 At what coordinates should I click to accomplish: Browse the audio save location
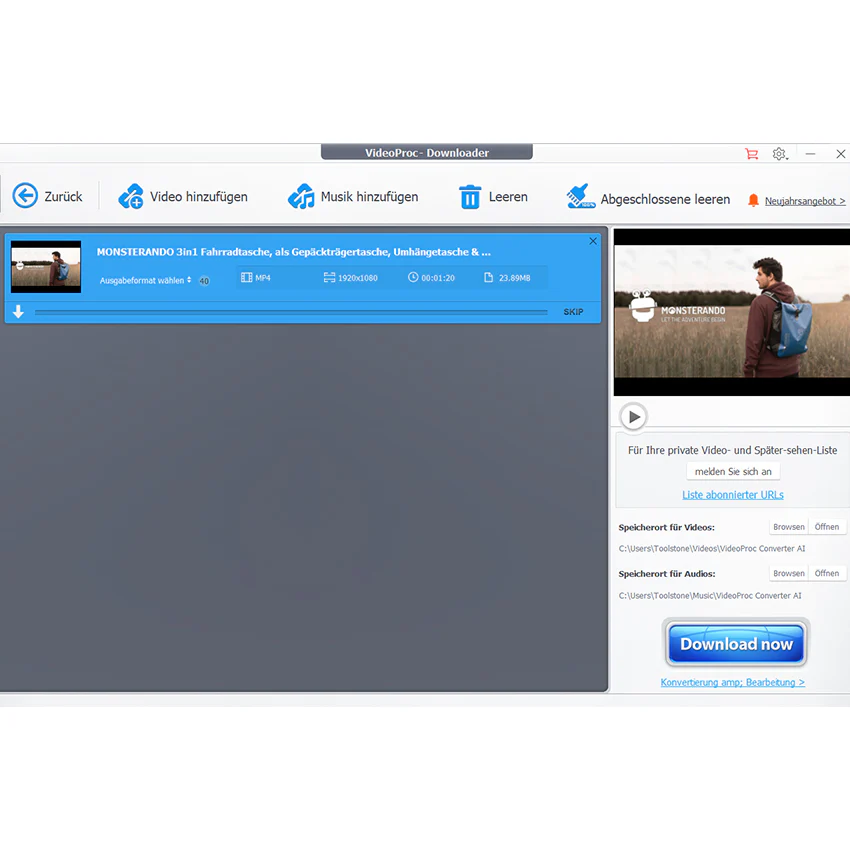pyautogui.click(x=789, y=574)
